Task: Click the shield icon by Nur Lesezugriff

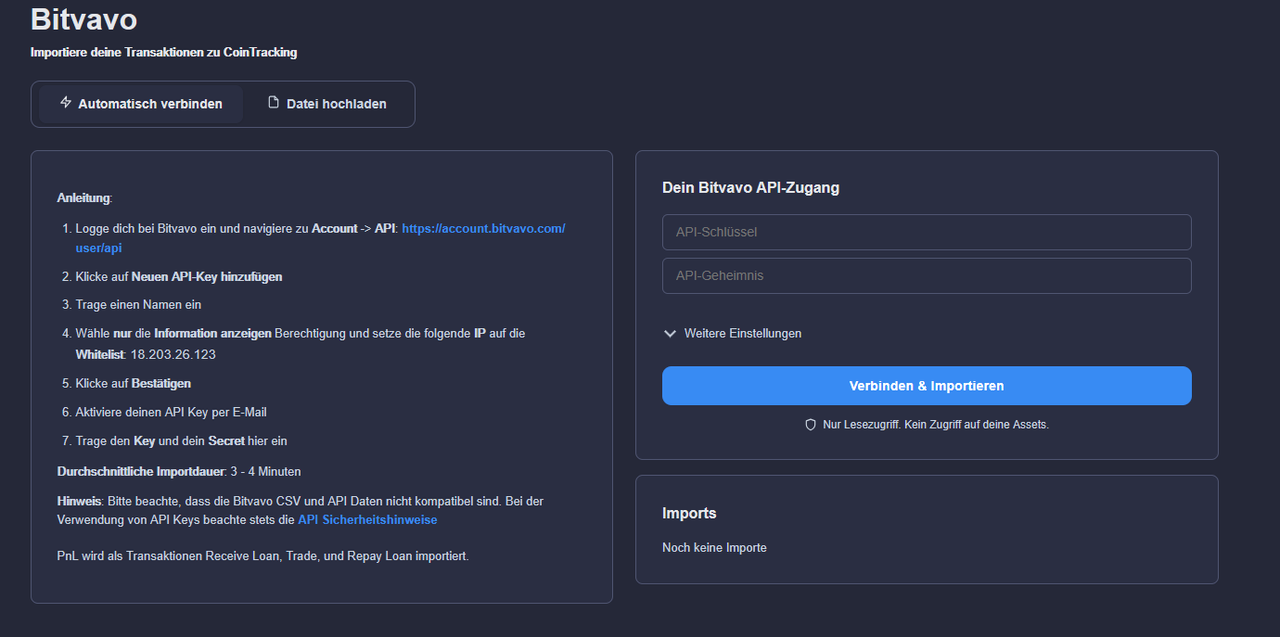Action: pyautogui.click(x=811, y=425)
